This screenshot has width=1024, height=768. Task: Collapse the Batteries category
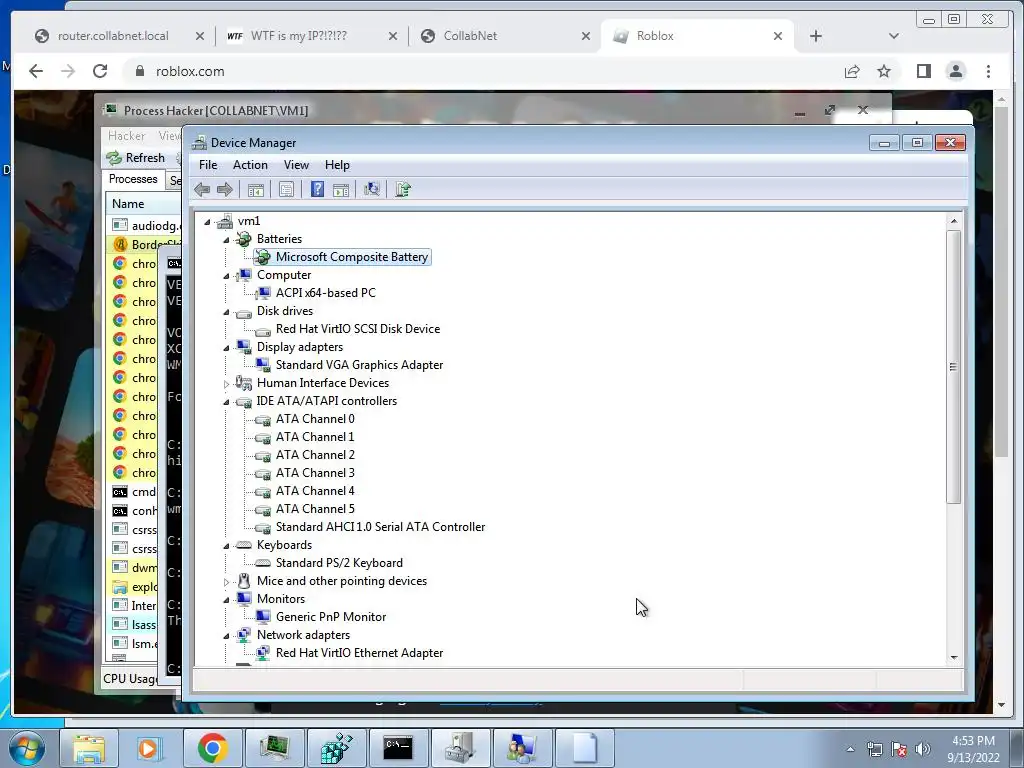[226, 240]
